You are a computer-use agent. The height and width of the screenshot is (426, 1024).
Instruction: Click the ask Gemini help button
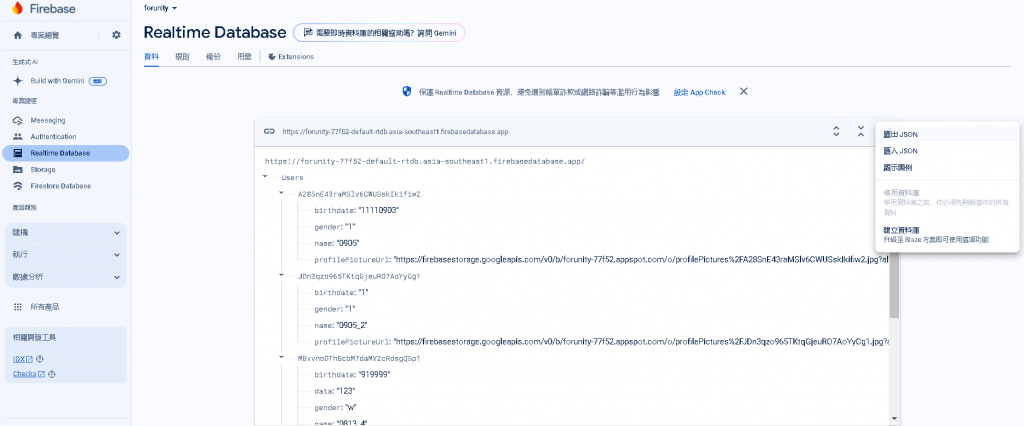[x=379, y=33]
